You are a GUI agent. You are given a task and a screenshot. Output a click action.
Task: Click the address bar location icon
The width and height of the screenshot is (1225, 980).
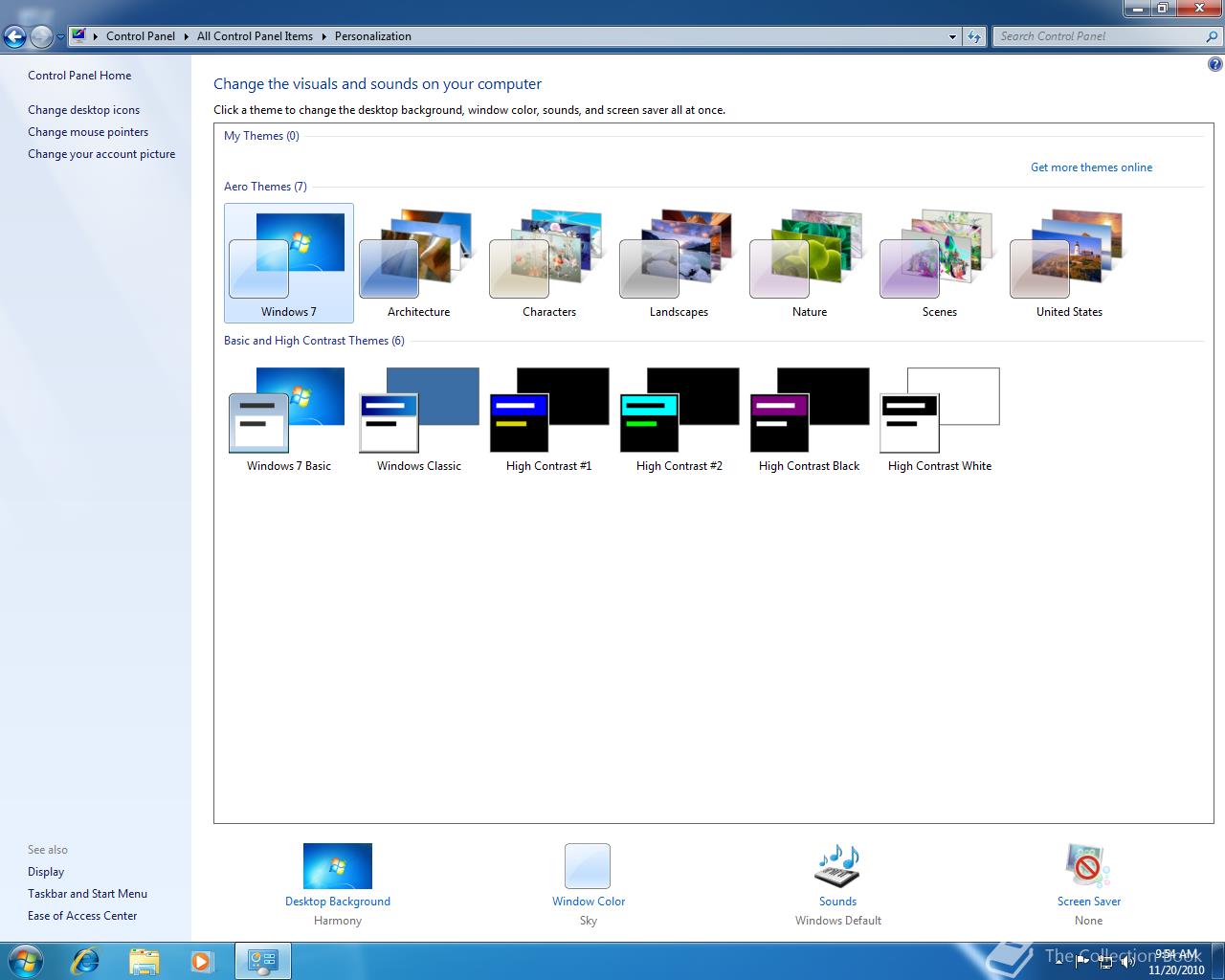click(79, 36)
